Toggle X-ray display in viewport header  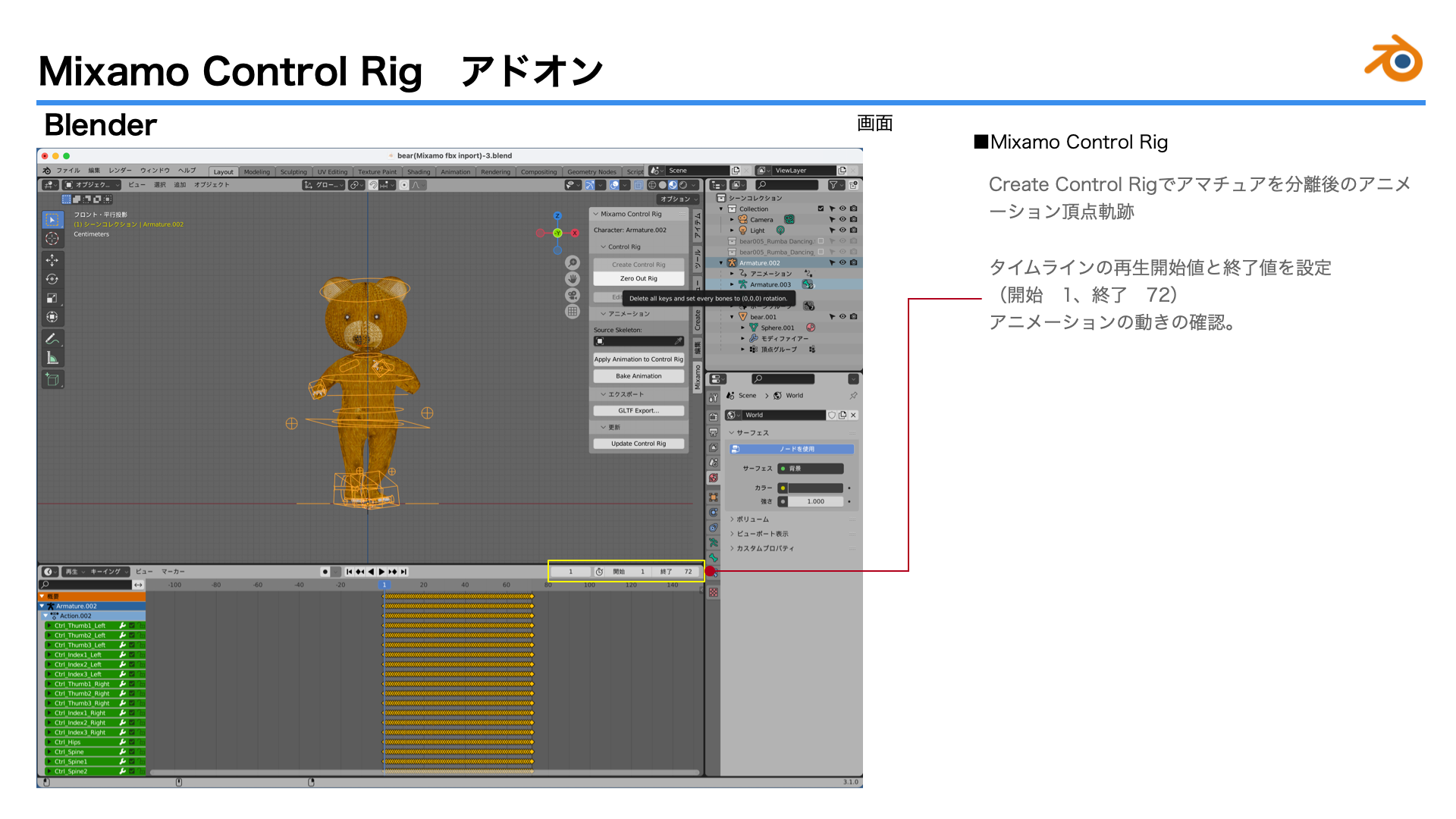[x=639, y=185]
